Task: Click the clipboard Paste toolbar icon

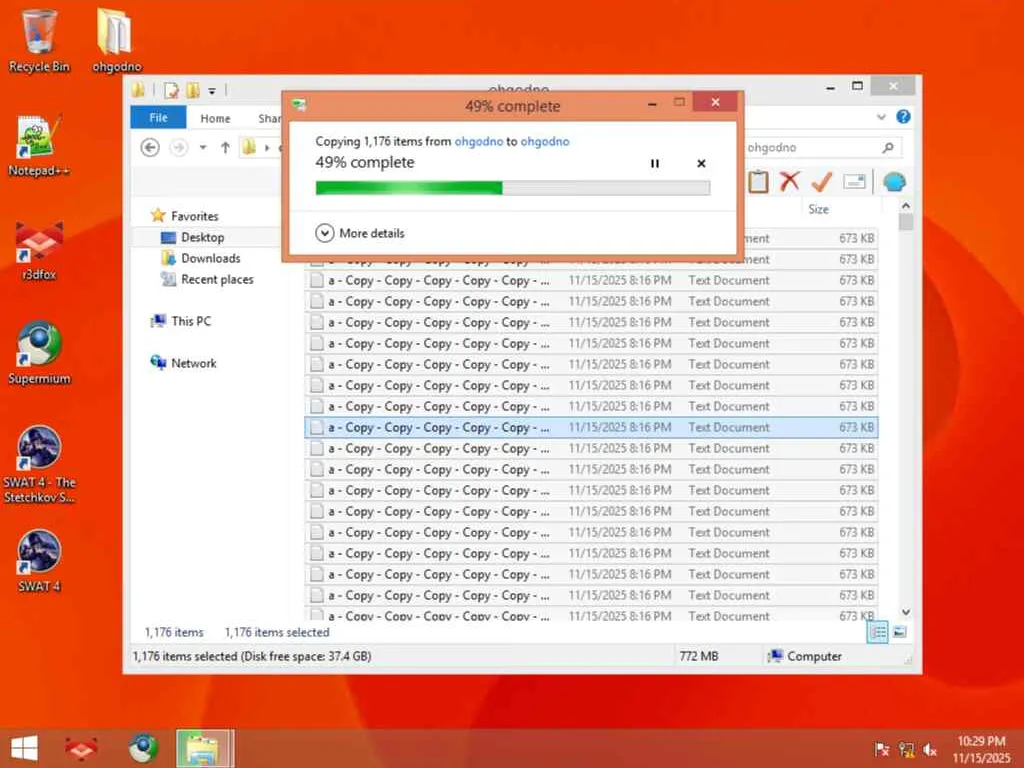Action: [x=758, y=182]
